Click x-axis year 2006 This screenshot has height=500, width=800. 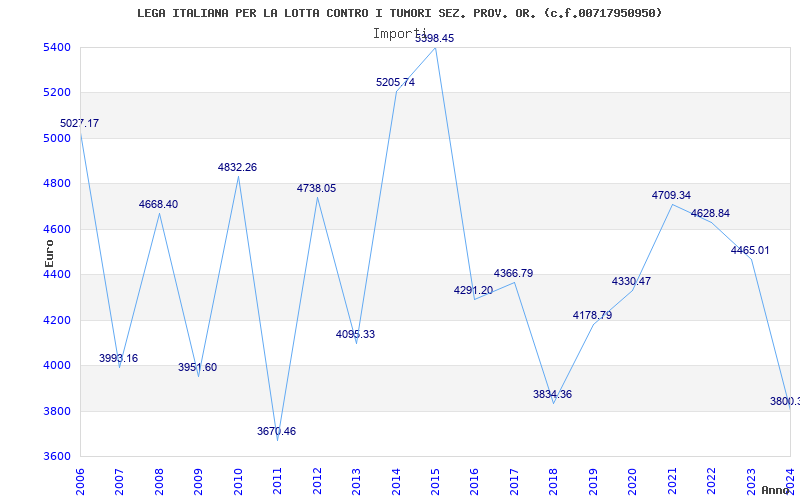point(80,481)
